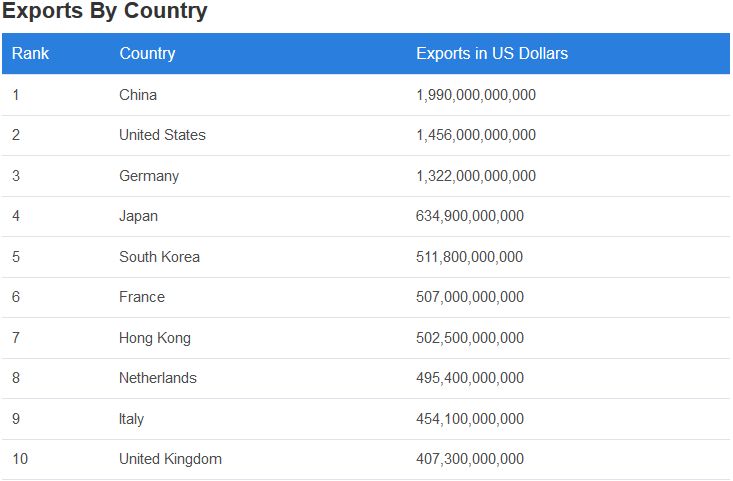This screenshot has height=481, width=733.
Task: Click the France table cell
Action: pyautogui.click(x=142, y=297)
